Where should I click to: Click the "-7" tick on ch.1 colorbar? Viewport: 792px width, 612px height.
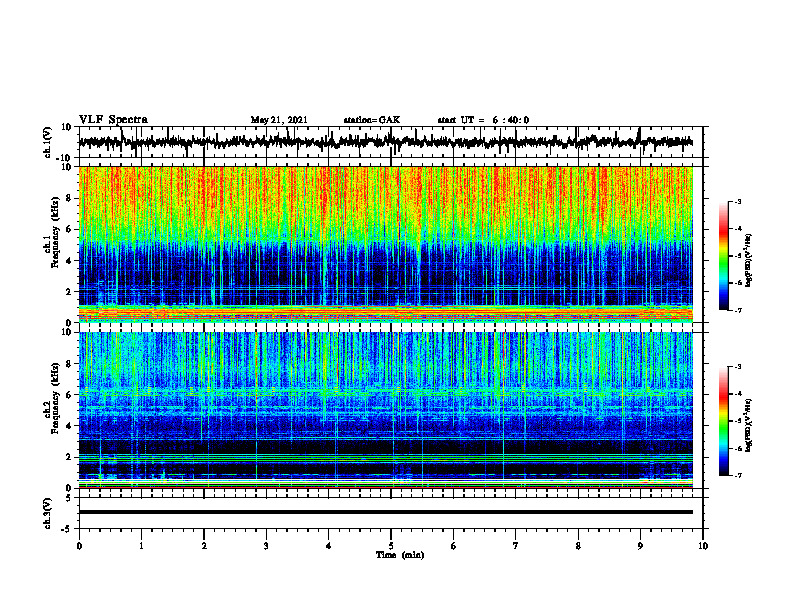pyautogui.click(x=737, y=310)
